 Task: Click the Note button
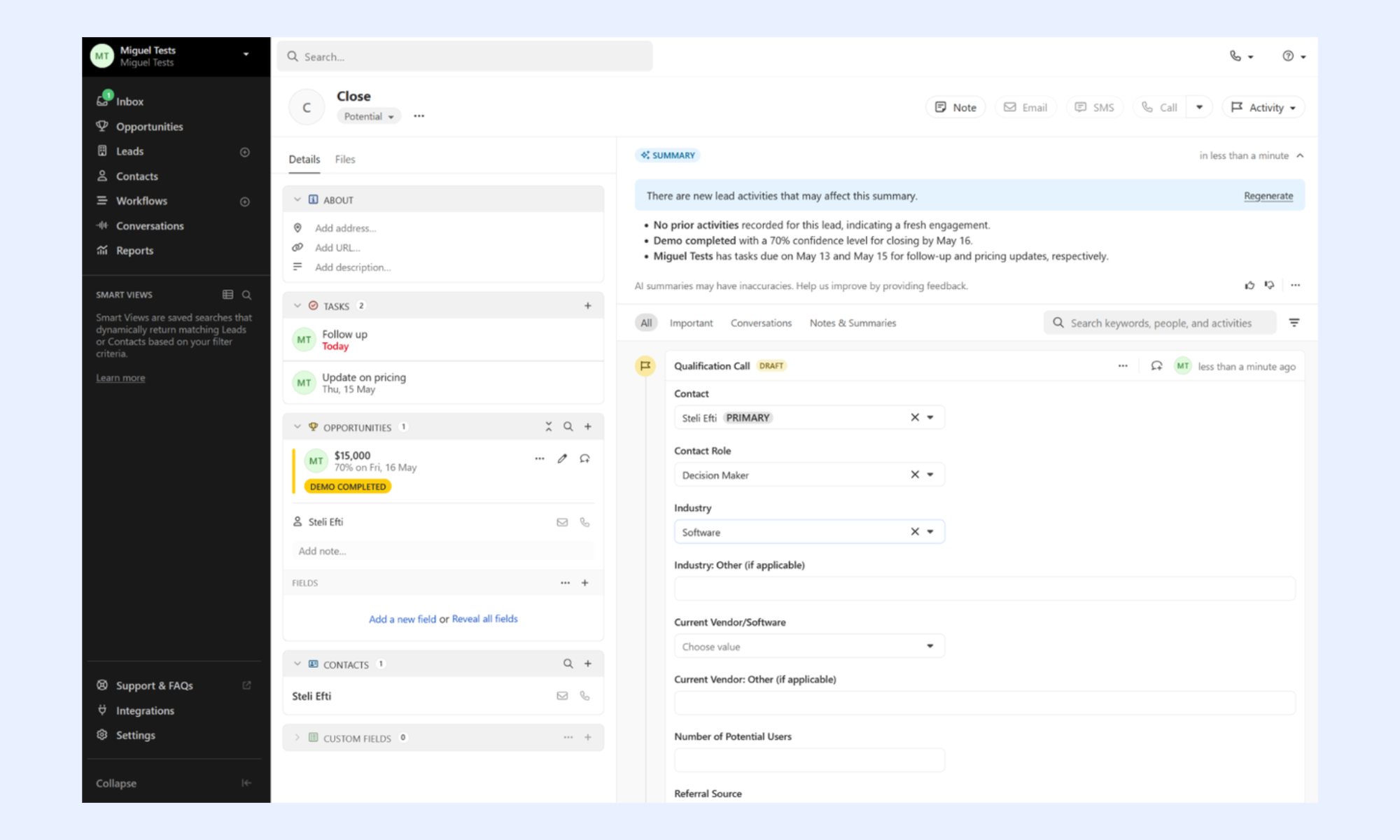[955, 107]
